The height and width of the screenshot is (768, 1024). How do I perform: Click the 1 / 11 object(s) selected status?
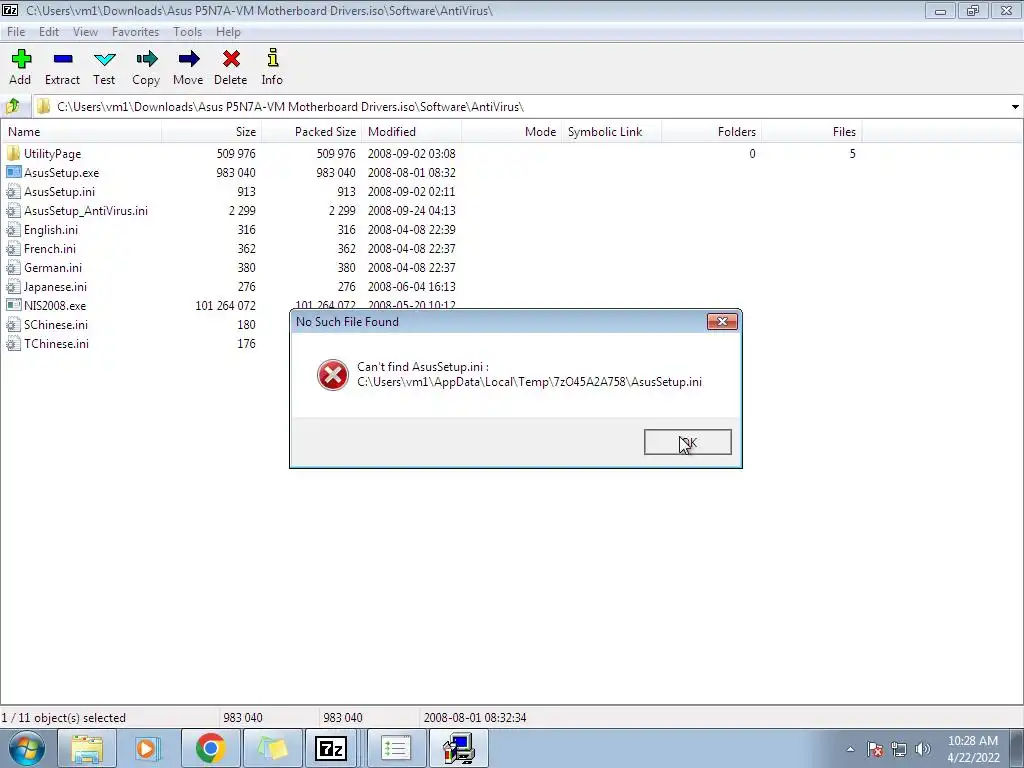point(63,717)
